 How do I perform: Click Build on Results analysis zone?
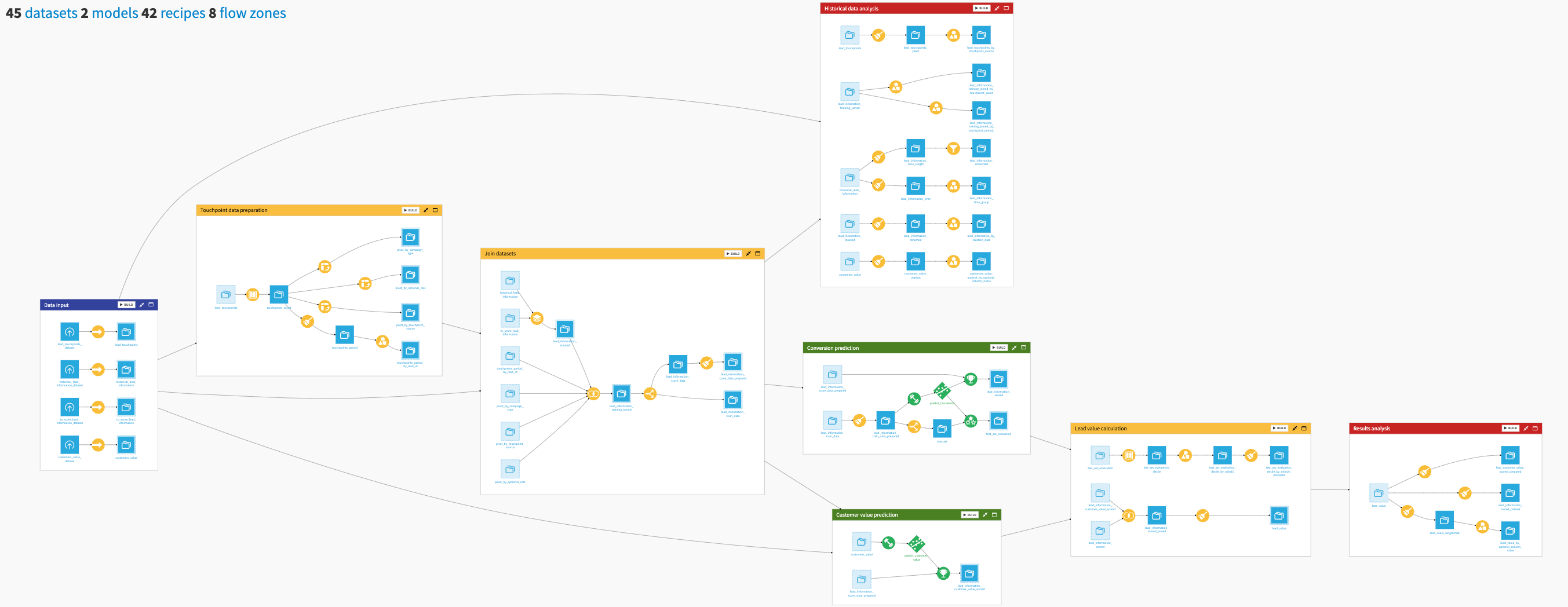[x=1510, y=428]
